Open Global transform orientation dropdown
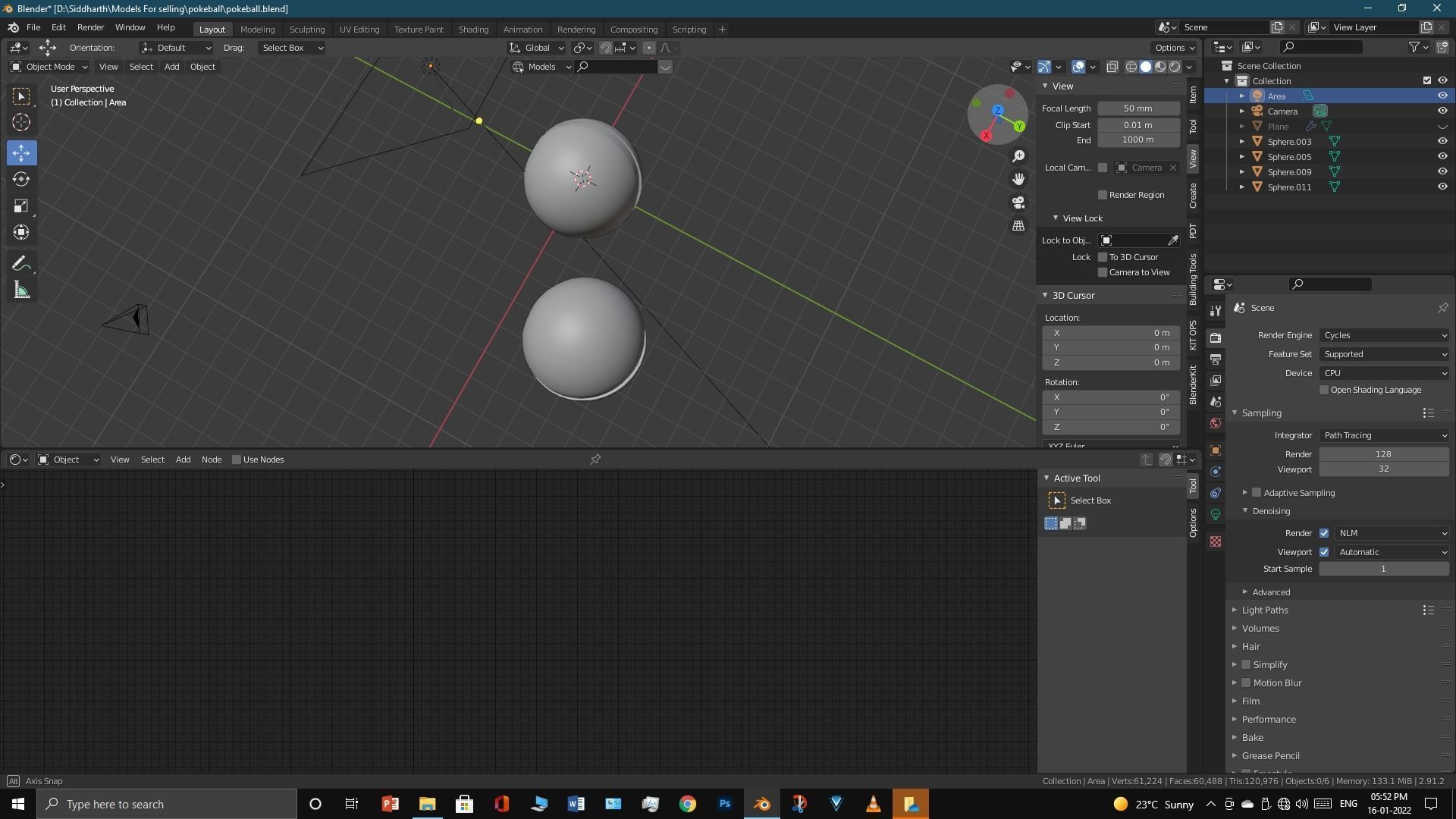Viewport: 1456px width, 819px height. tap(536, 48)
